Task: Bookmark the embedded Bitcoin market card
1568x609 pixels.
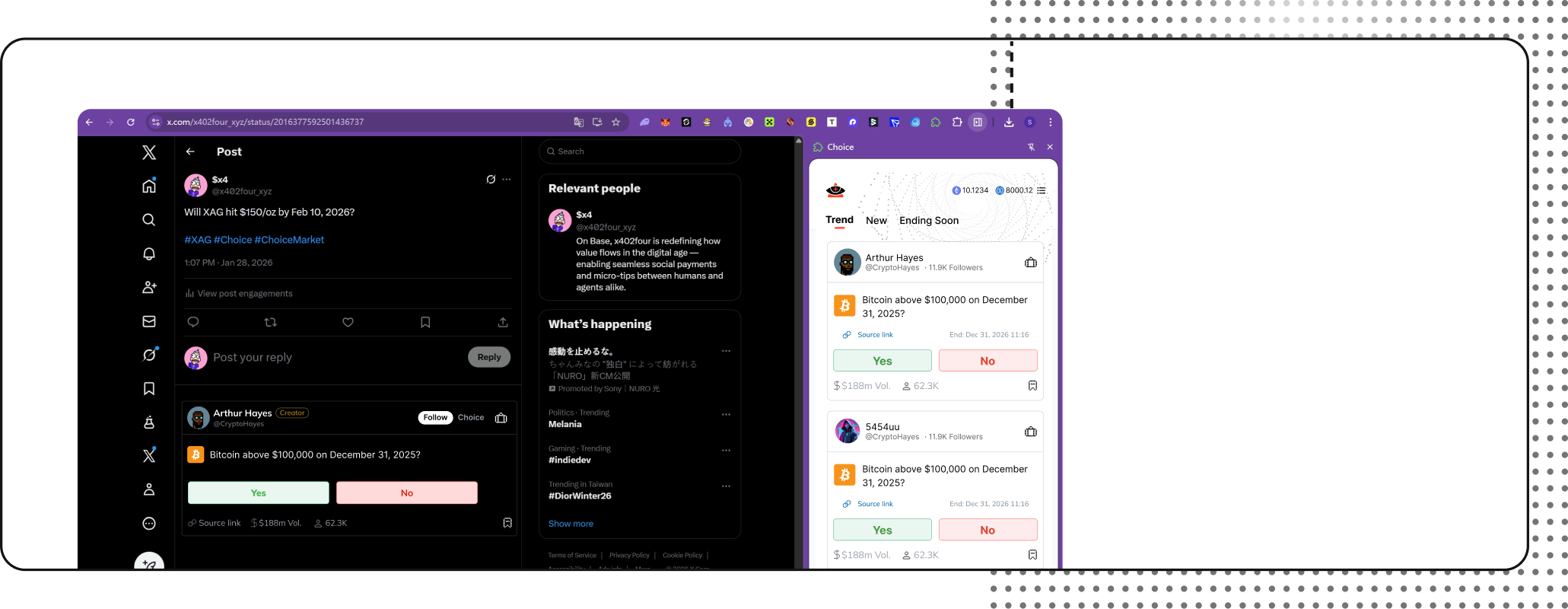Action: tap(507, 523)
